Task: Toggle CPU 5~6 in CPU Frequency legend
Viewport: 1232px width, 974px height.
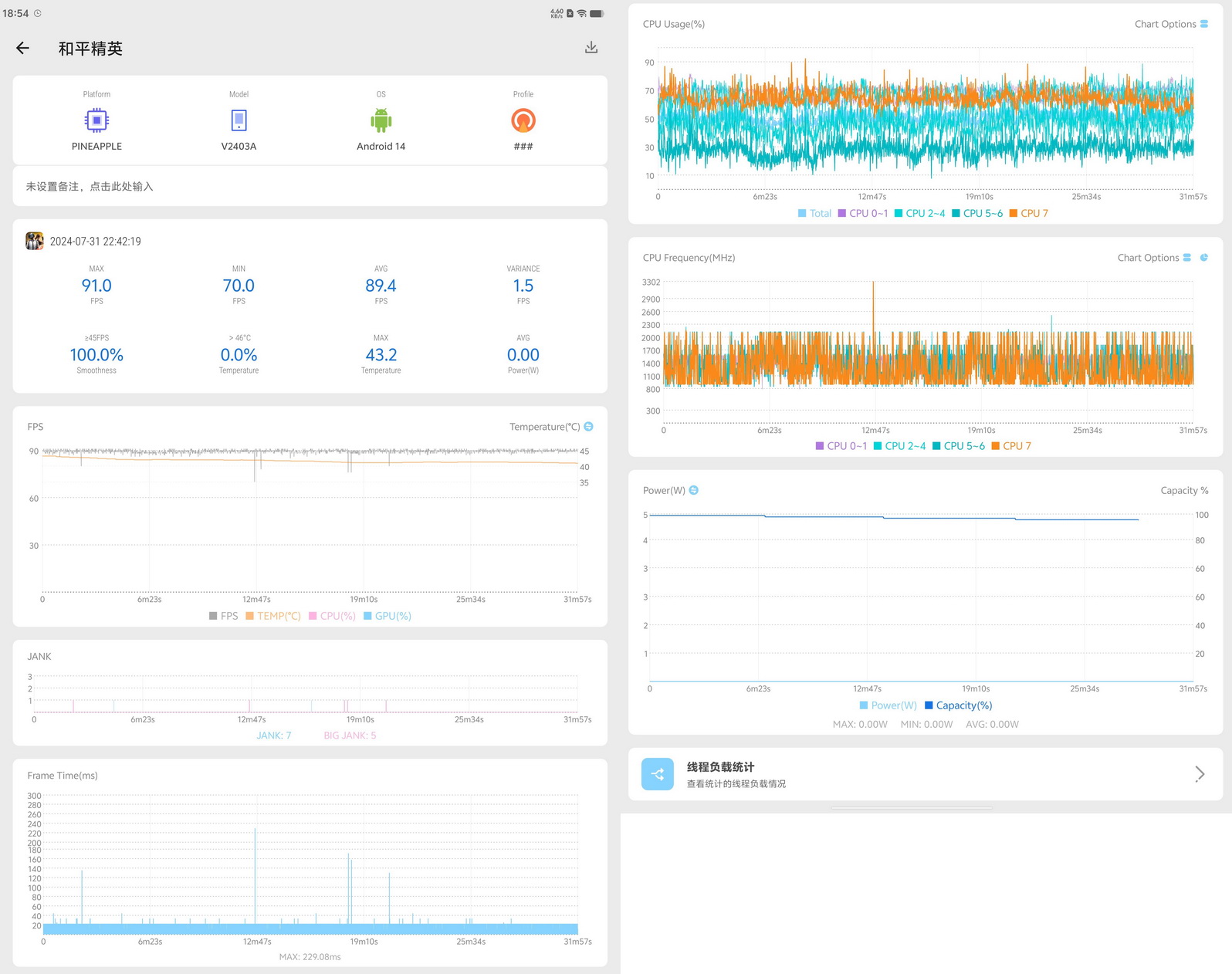Action: pyautogui.click(x=959, y=446)
